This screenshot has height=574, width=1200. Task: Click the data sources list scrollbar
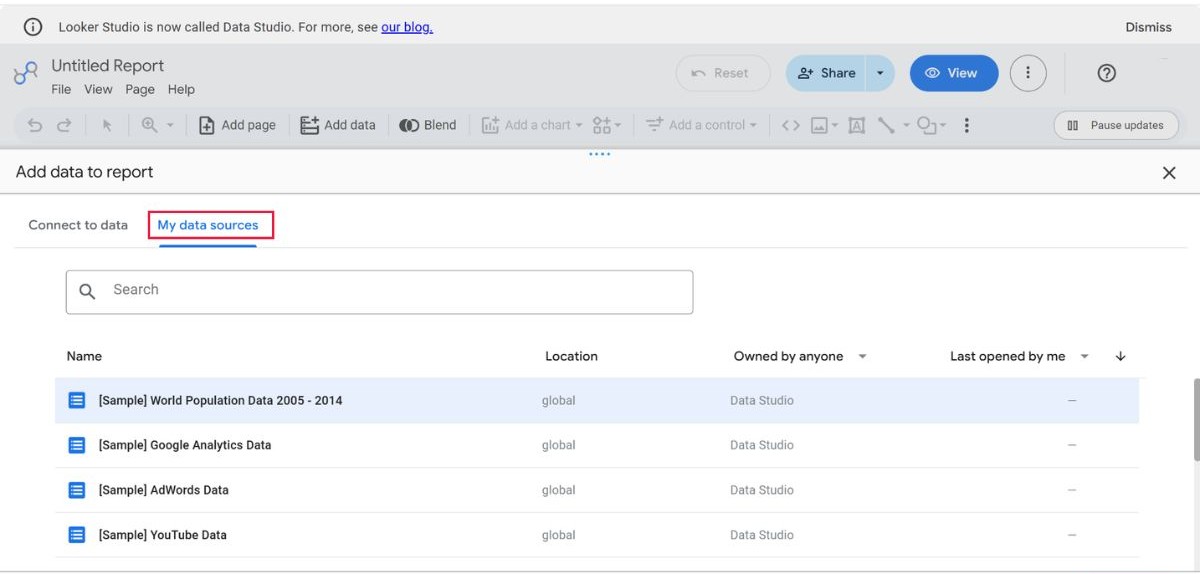1196,420
